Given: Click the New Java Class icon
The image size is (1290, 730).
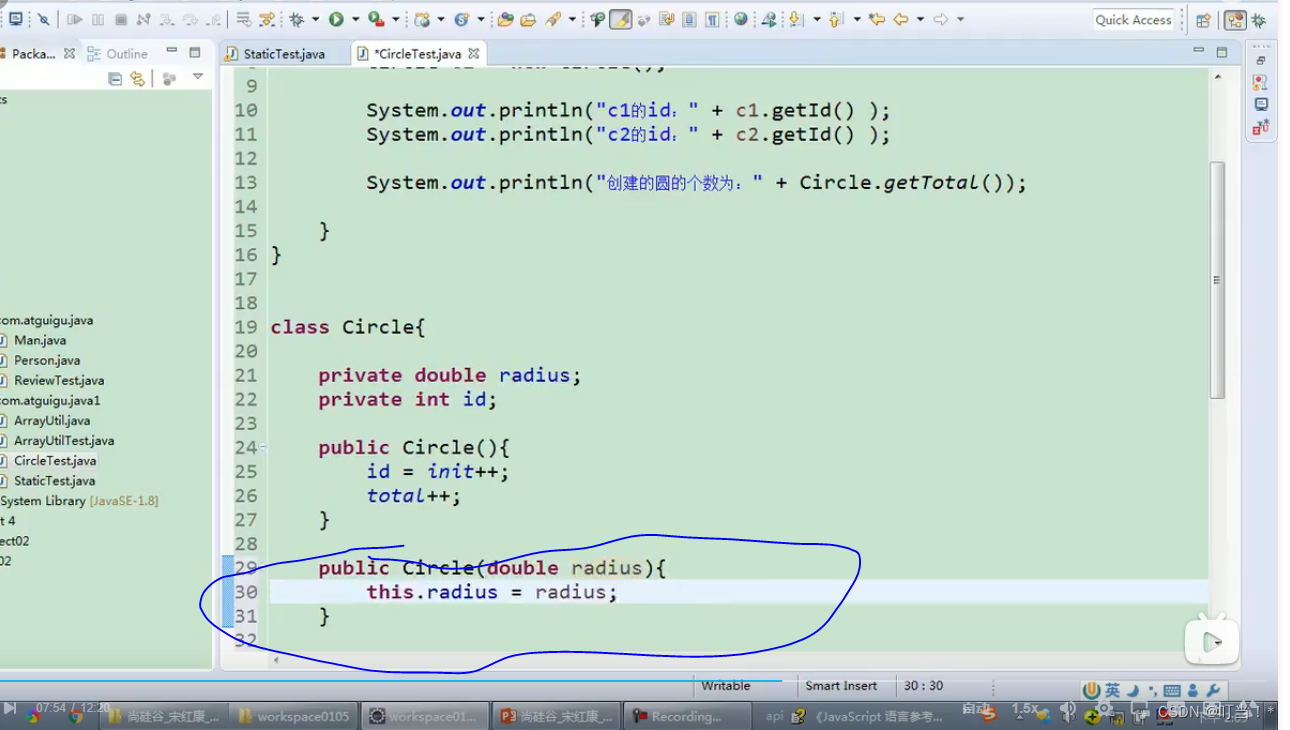Looking at the screenshot, I should pyautogui.click(x=461, y=19).
